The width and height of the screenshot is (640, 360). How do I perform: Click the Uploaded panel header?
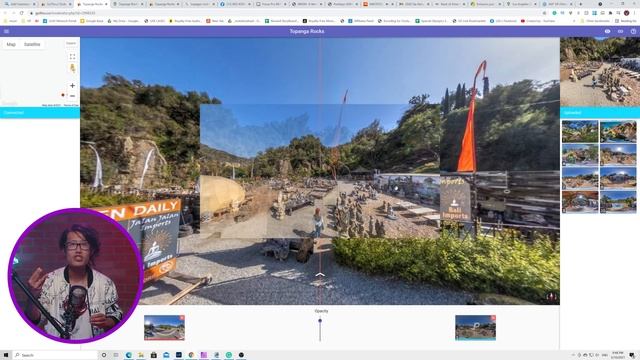tap(600, 113)
